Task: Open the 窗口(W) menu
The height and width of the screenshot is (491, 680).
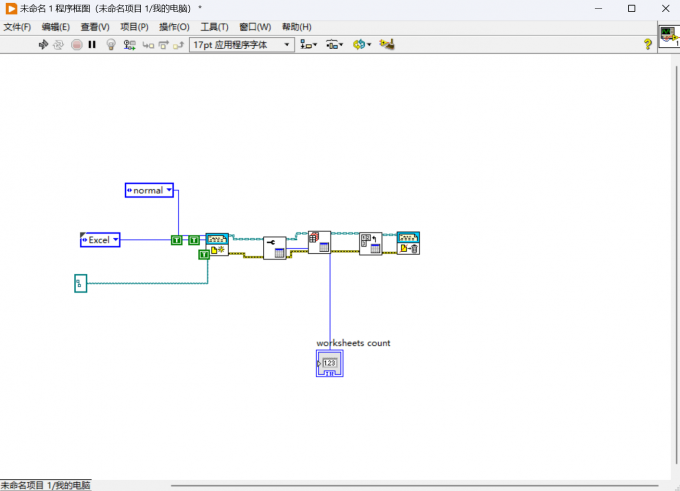Action: click(255, 27)
